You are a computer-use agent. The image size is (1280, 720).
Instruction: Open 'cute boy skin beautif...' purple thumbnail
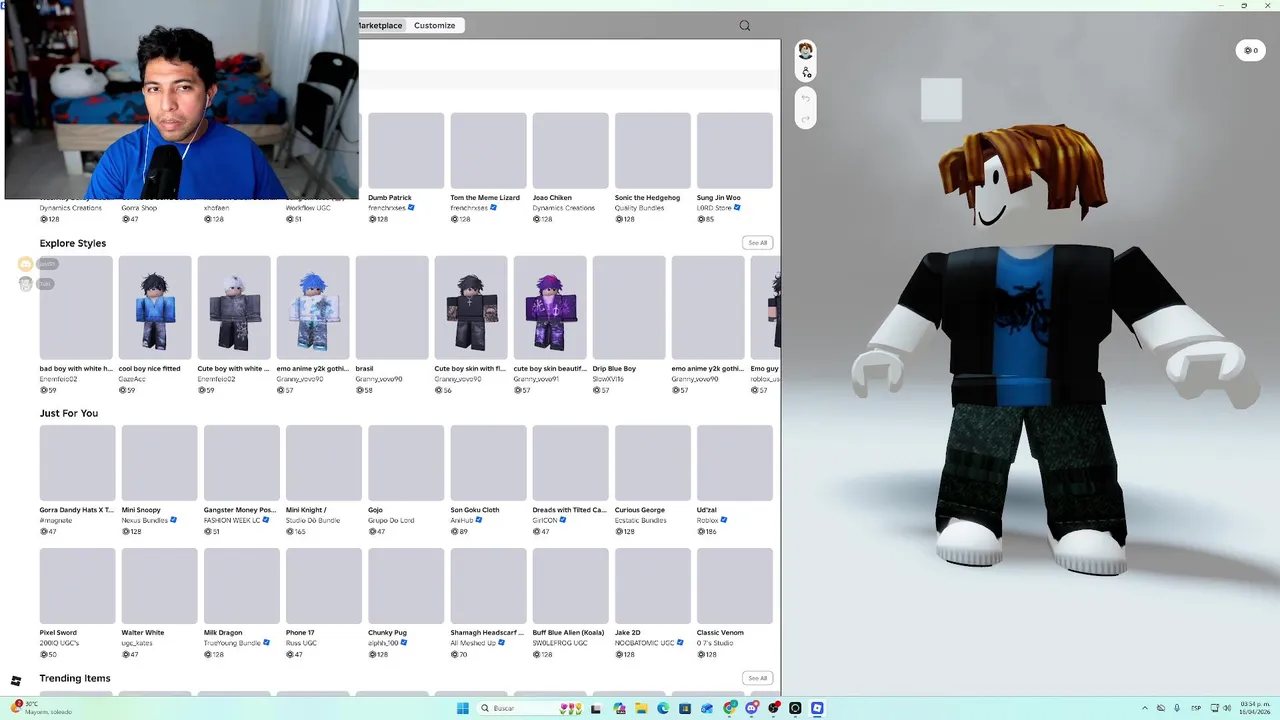click(550, 308)
